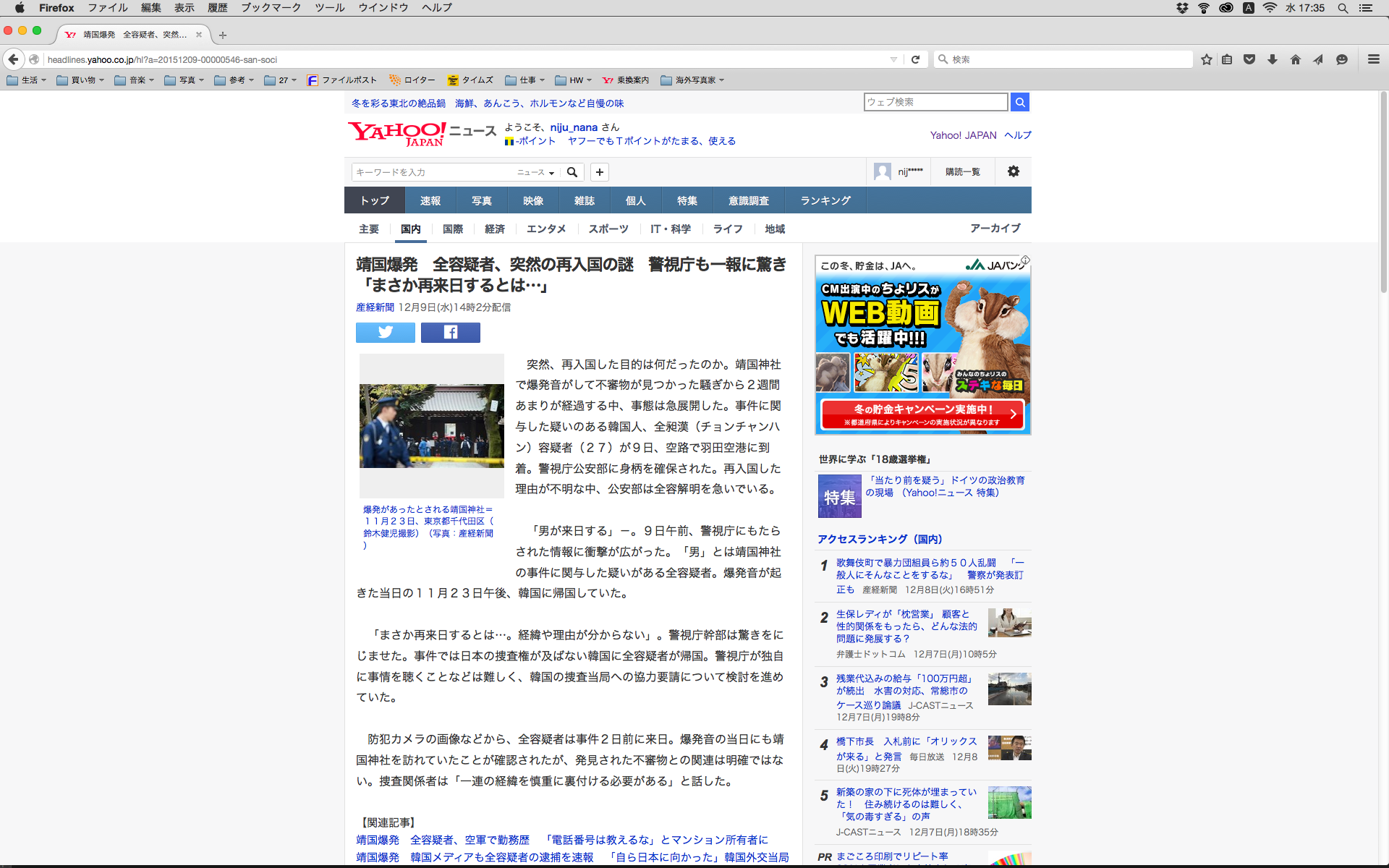Open the Firefox downloads arrow icon
The width and height of the screenshot is (1389, 868).
[x=1273, y=59]
